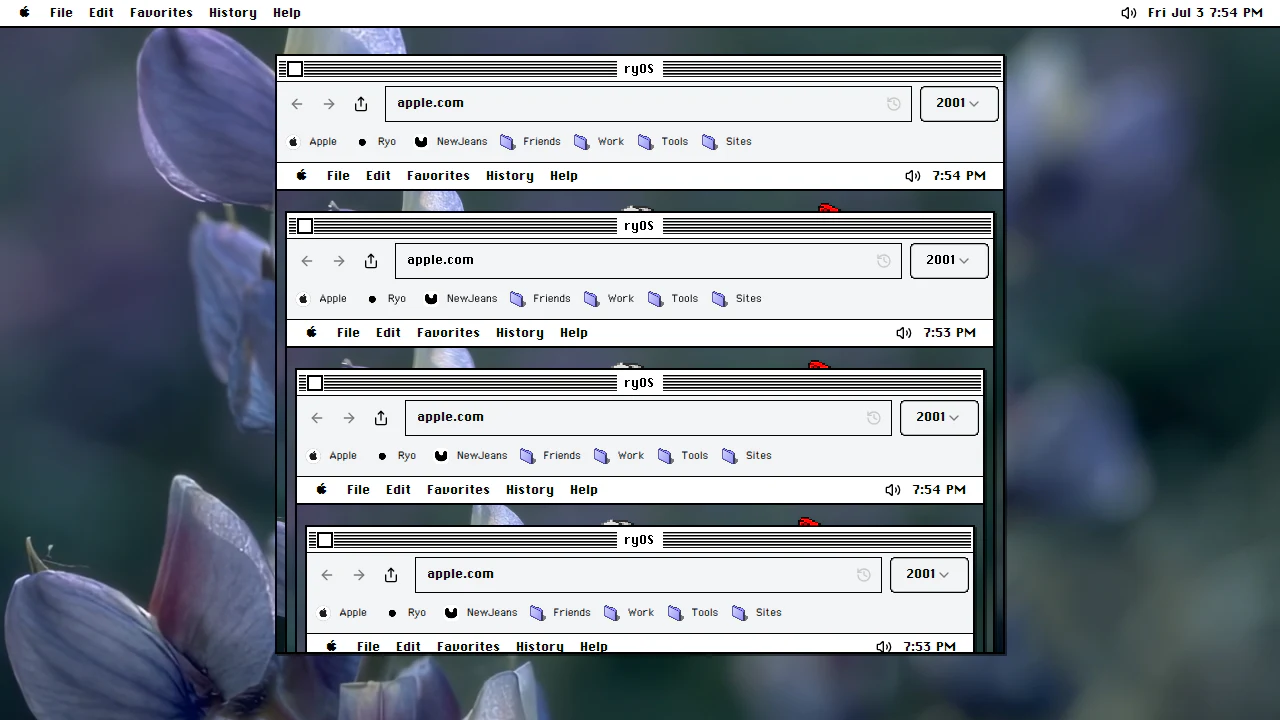1280x720 pixels.
Task: Click volume icon beside third-level 7:54 PM
Action: (893, 490)
